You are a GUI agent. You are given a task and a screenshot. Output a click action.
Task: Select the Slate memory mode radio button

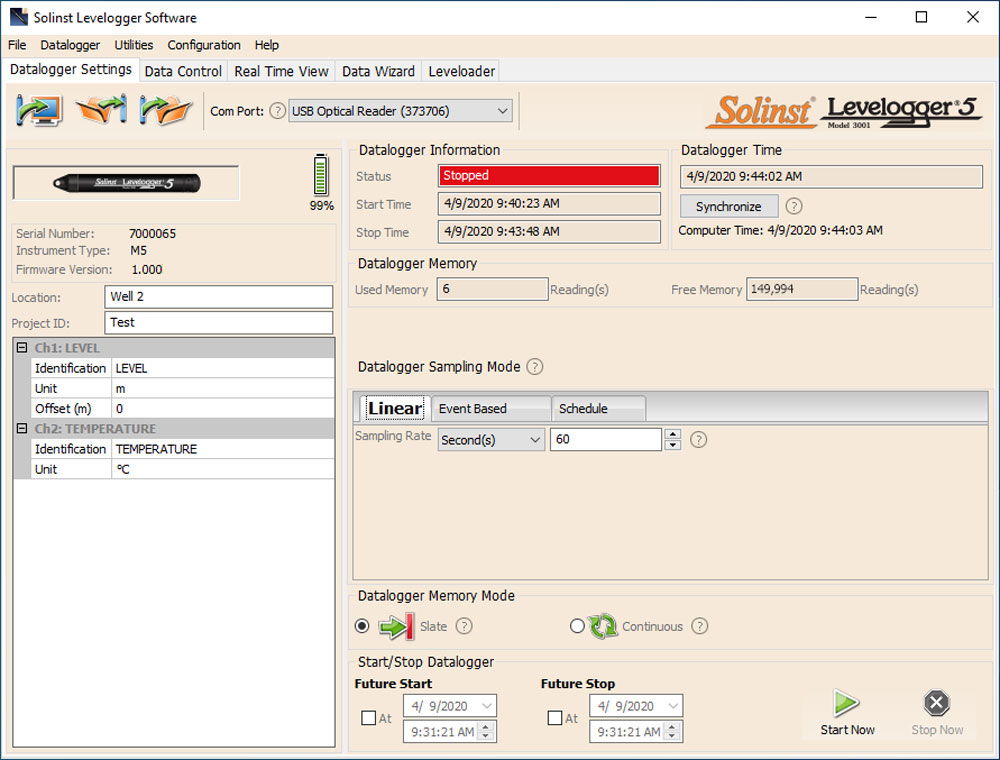pos(362,626)
